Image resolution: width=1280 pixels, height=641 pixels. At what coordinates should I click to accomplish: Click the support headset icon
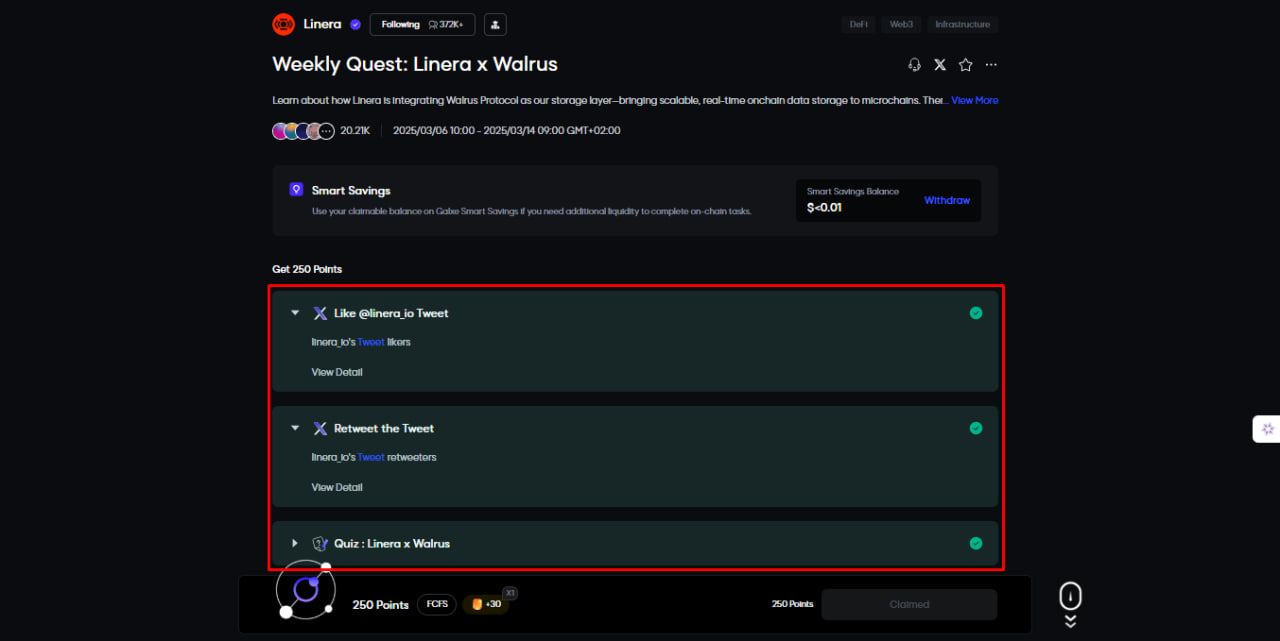[x=914, y=64]
